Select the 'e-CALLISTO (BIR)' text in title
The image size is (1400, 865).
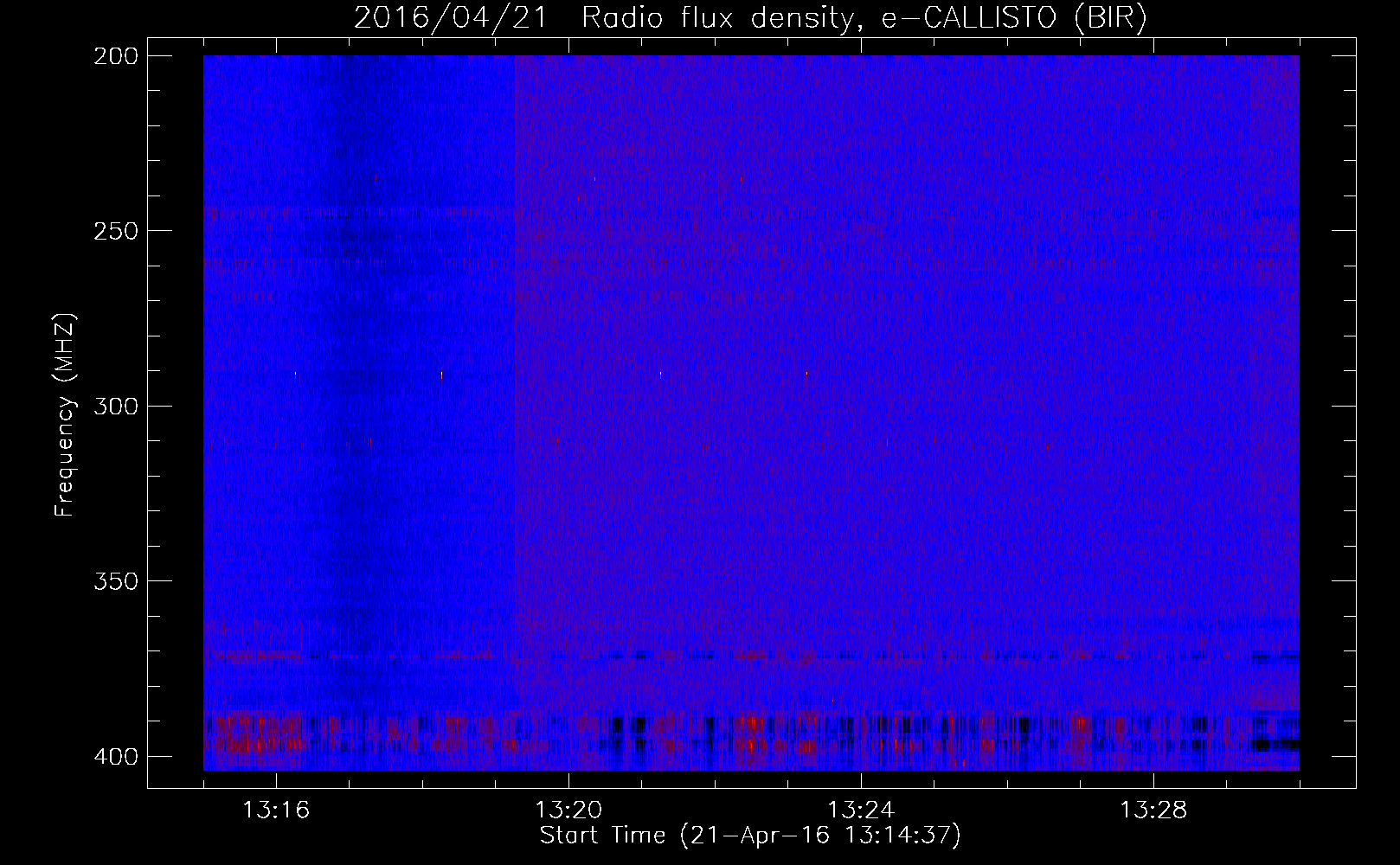pos(1014,18)
